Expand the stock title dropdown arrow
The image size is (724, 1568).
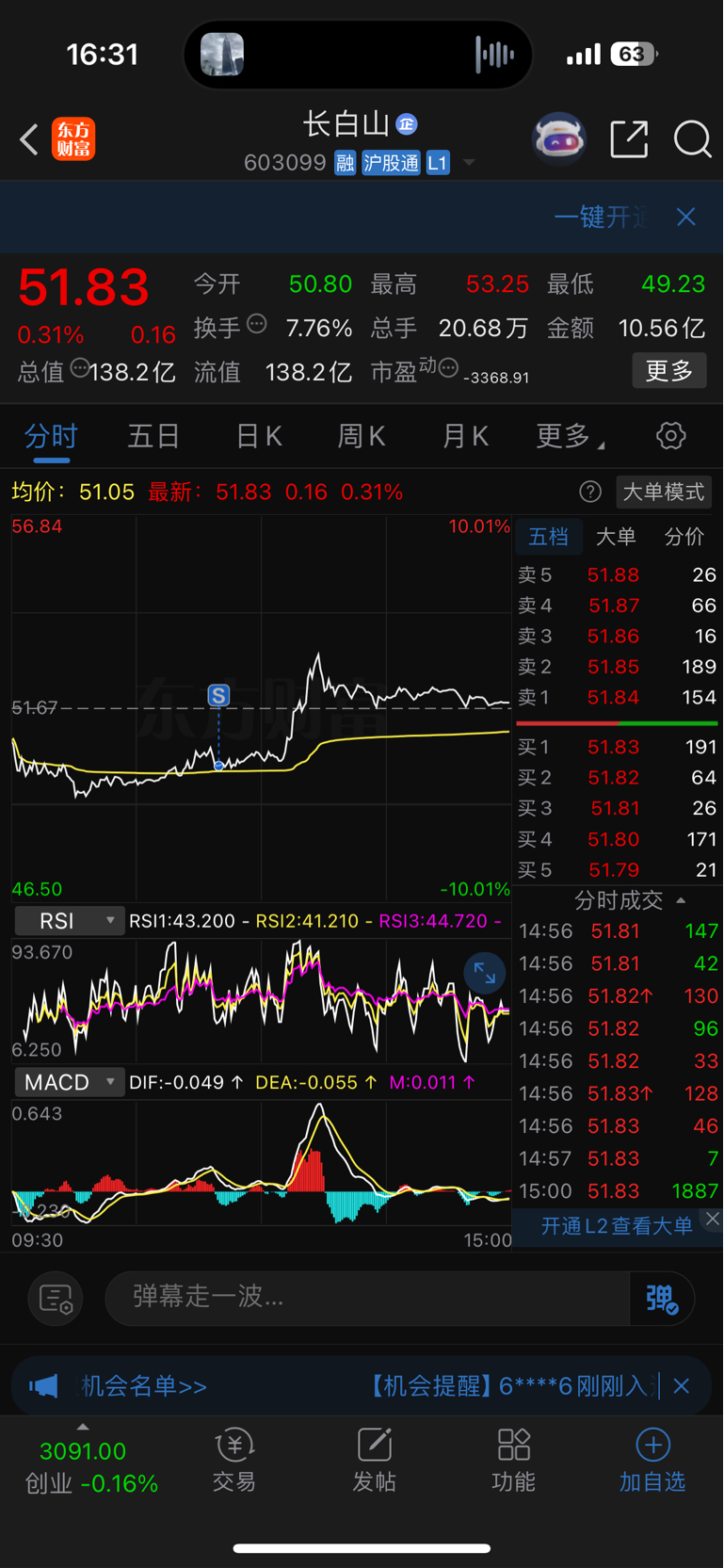[x=468, y=163]
